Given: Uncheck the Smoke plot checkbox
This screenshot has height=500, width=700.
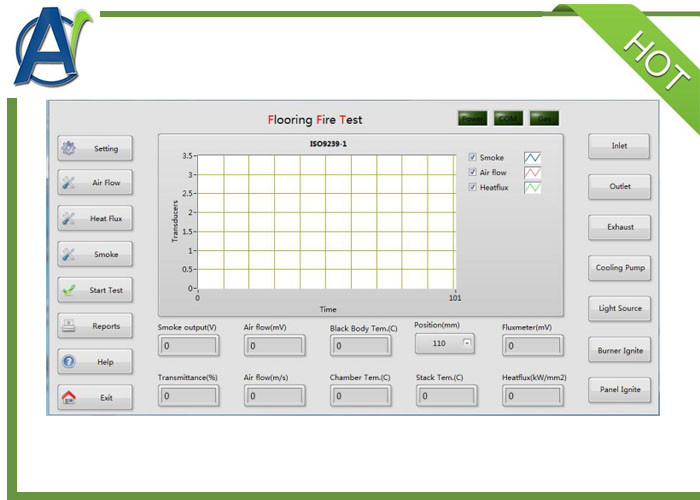Looking at the screenshot, I should (x=473, y=158).
